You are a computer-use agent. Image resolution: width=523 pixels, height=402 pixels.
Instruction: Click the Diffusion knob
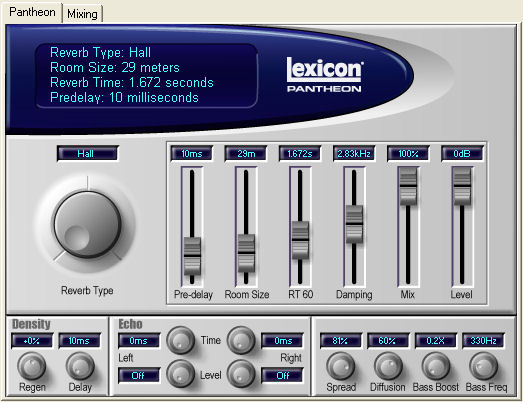click(x=388, y=366)
